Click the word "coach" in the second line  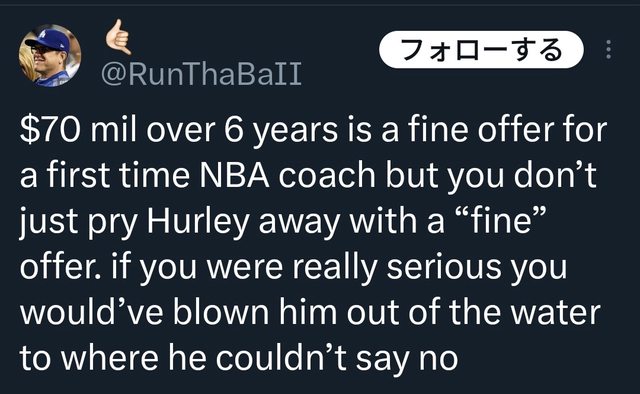[327, 176]
